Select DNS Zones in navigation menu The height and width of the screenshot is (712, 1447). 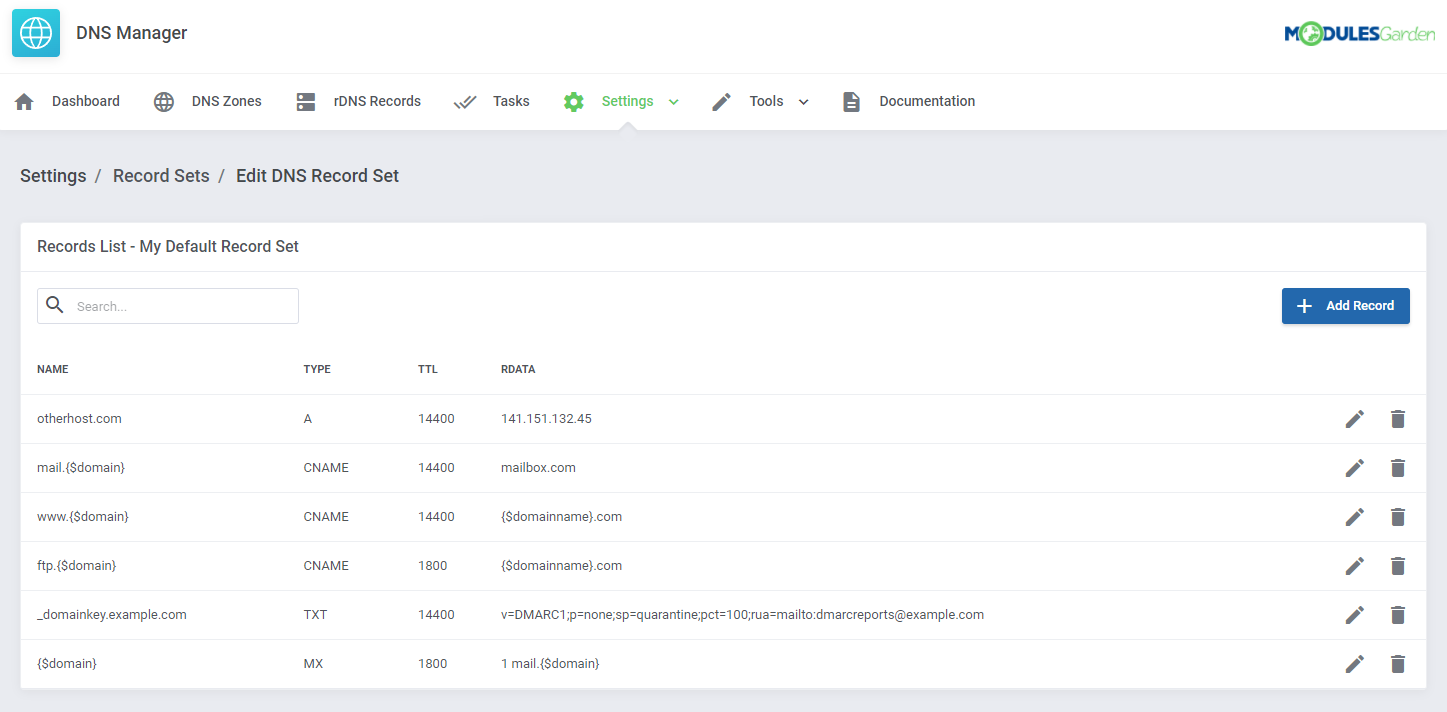pos(226,101)
